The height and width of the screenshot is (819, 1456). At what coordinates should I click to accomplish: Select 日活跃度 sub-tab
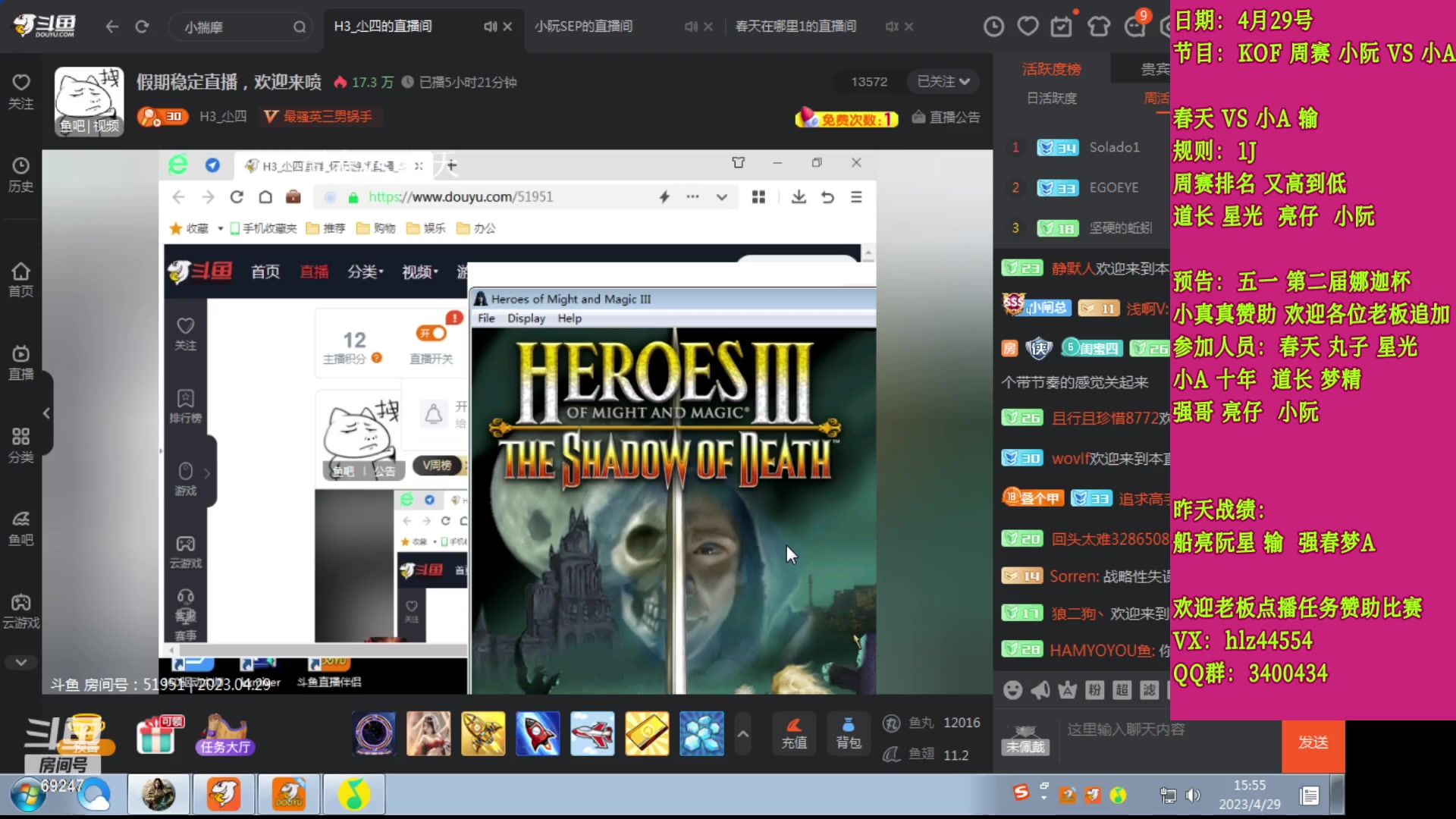coord(1052,98)
